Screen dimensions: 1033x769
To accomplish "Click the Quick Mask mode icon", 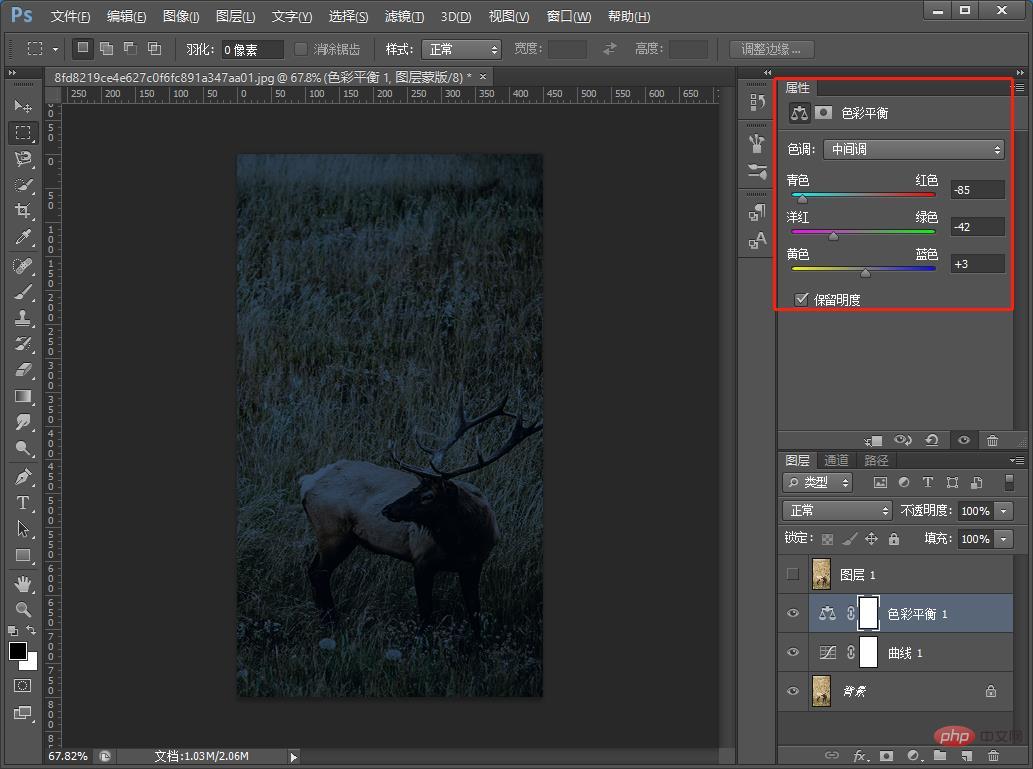I will coord(22,685).
